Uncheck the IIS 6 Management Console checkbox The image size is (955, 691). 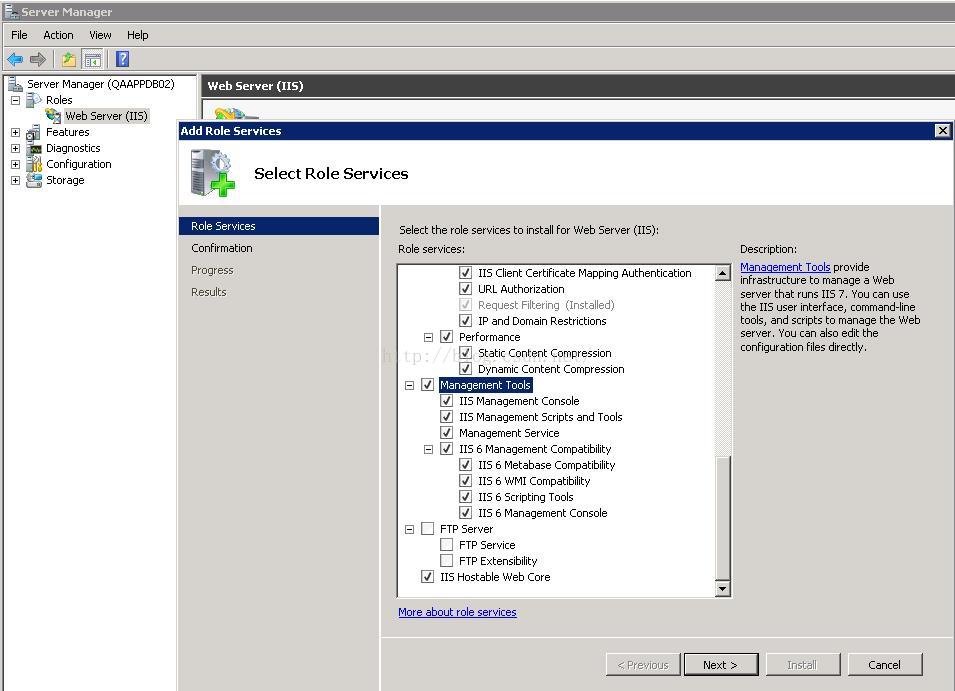click(x=465, y=513)
